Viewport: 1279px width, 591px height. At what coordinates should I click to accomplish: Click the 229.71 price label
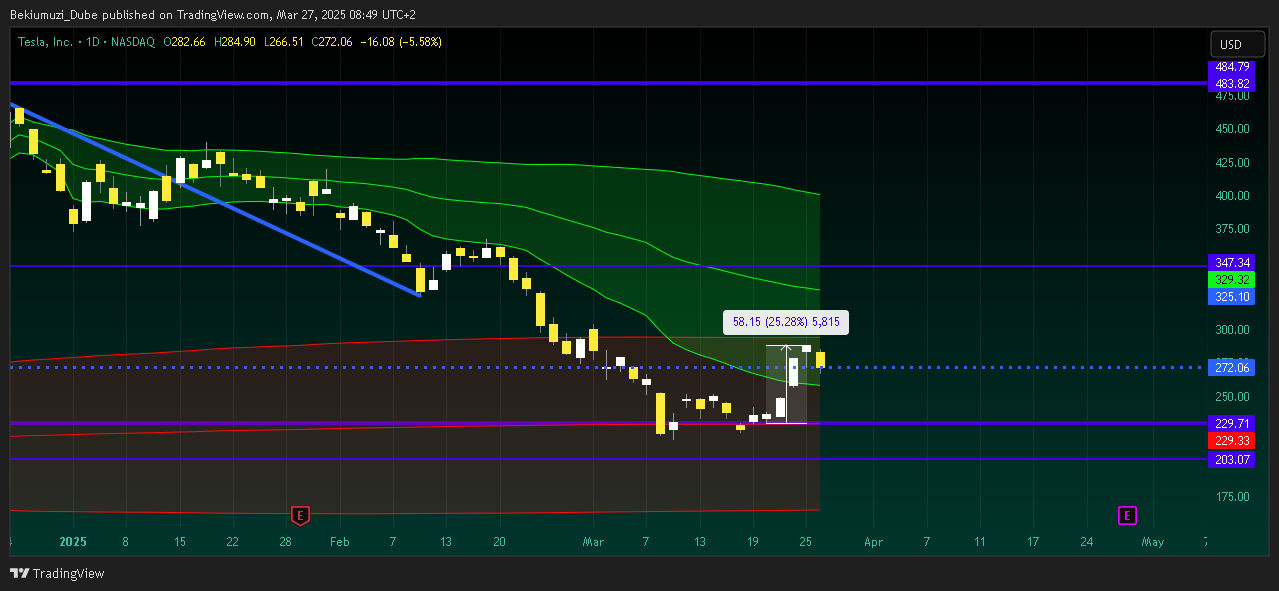coord(1230,423)
